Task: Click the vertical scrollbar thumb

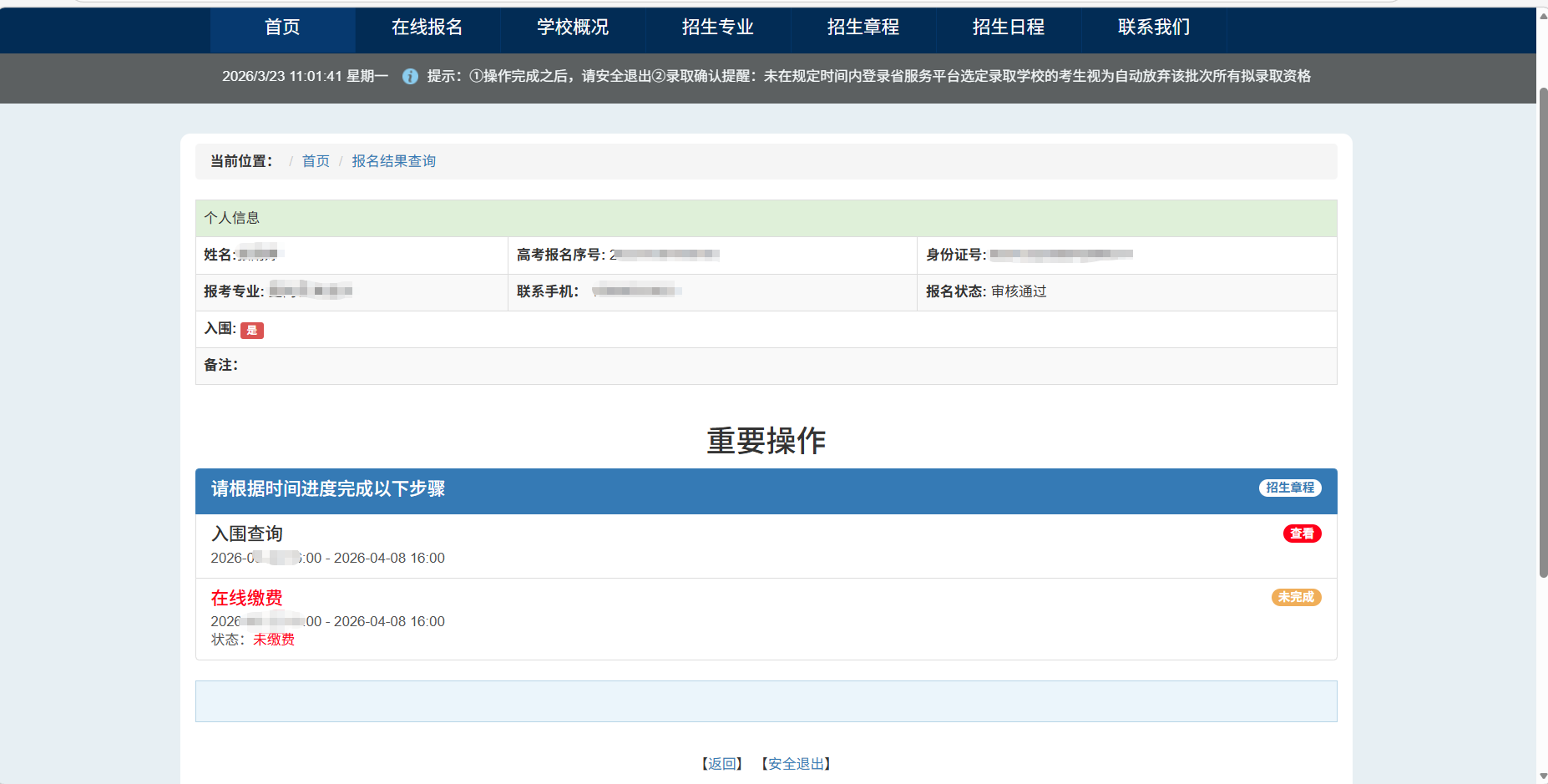Action: pos(1543,334)
